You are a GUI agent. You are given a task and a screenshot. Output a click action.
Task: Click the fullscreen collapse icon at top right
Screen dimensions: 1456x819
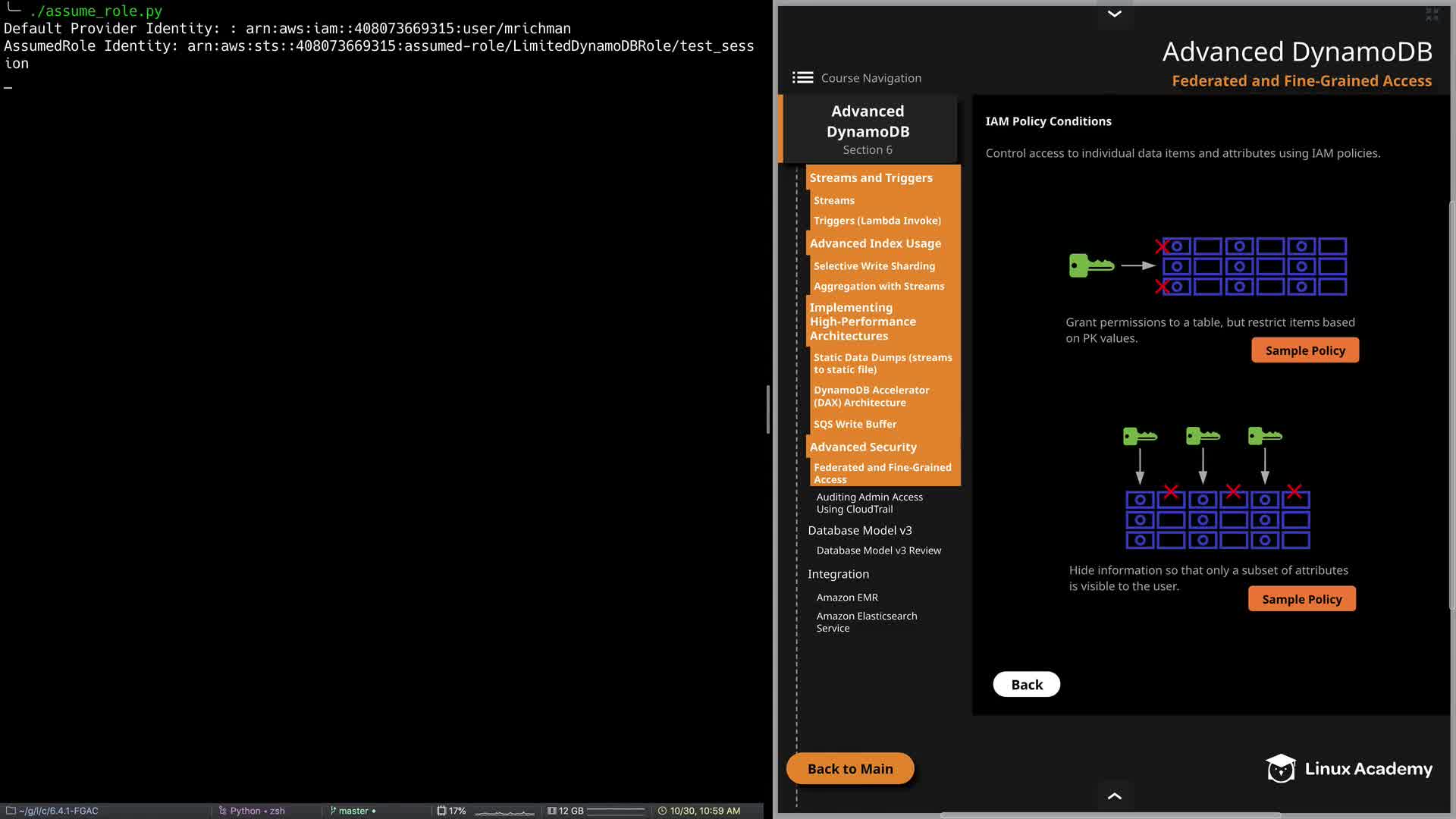[x=1432, y=14]
